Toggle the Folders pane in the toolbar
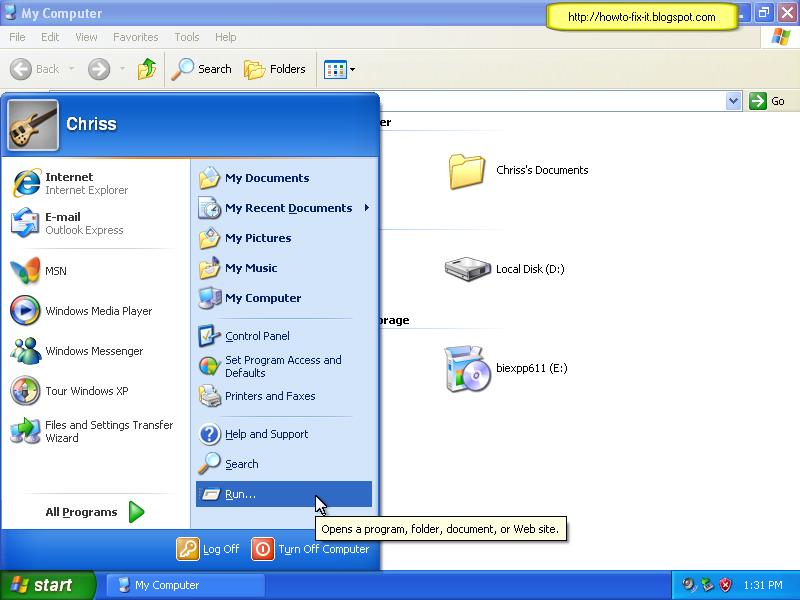Viewport: 800px width, 600px height. (x=275, y=69)
